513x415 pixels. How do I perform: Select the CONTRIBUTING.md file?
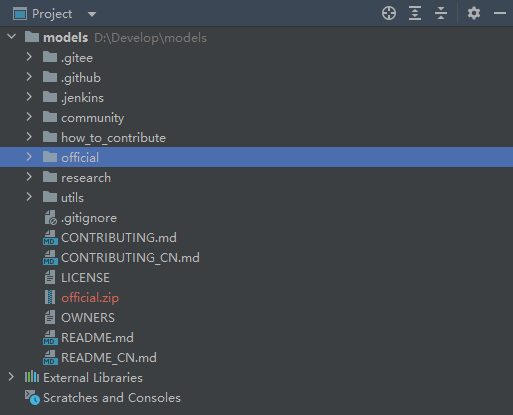tap(119, 238)
